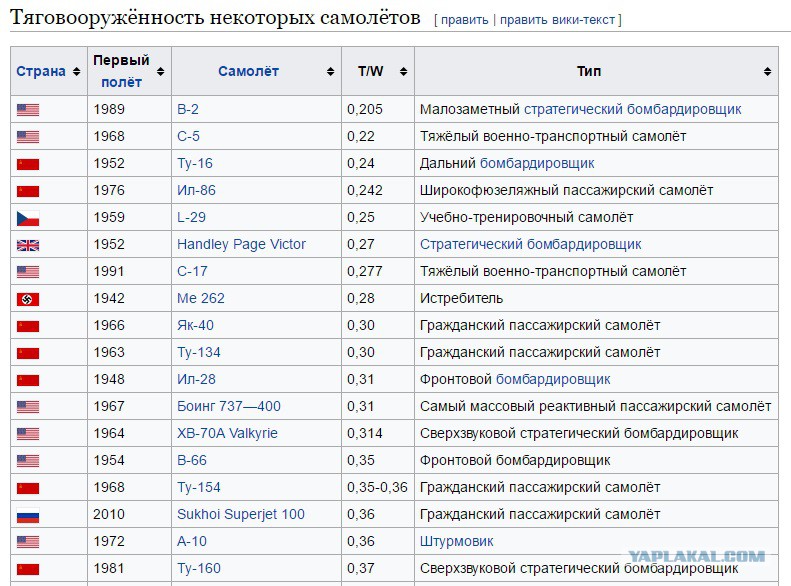Open the Ил-86 aircraft article
Image resolution: width=791 pixels, height=586 pixels.
tap(196, 191)
